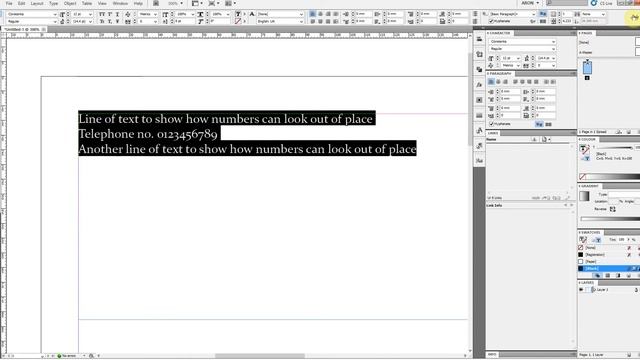The height and width of the screenshot is (360, 640).
Task: Select align left in the Paragraph panel
Action: [491, 82]
